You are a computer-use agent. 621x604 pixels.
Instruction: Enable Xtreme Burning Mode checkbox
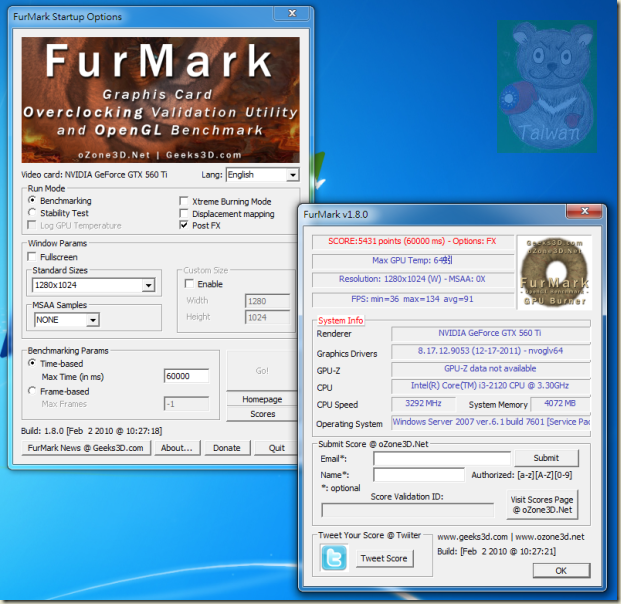tap(184, 201)
